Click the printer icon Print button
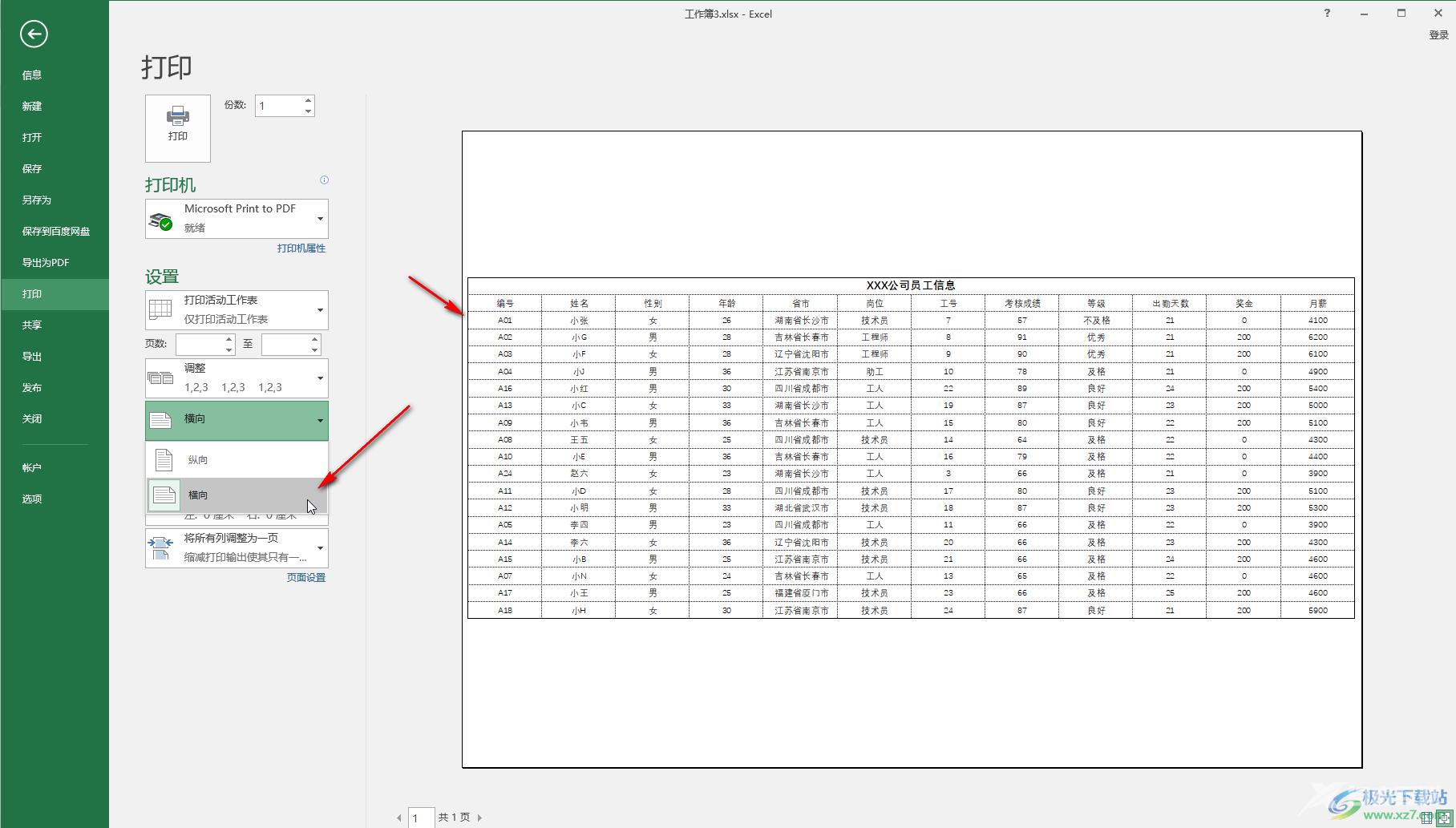Image resolution: width=1456 pixels, height=828 pixels. point(178,128)
